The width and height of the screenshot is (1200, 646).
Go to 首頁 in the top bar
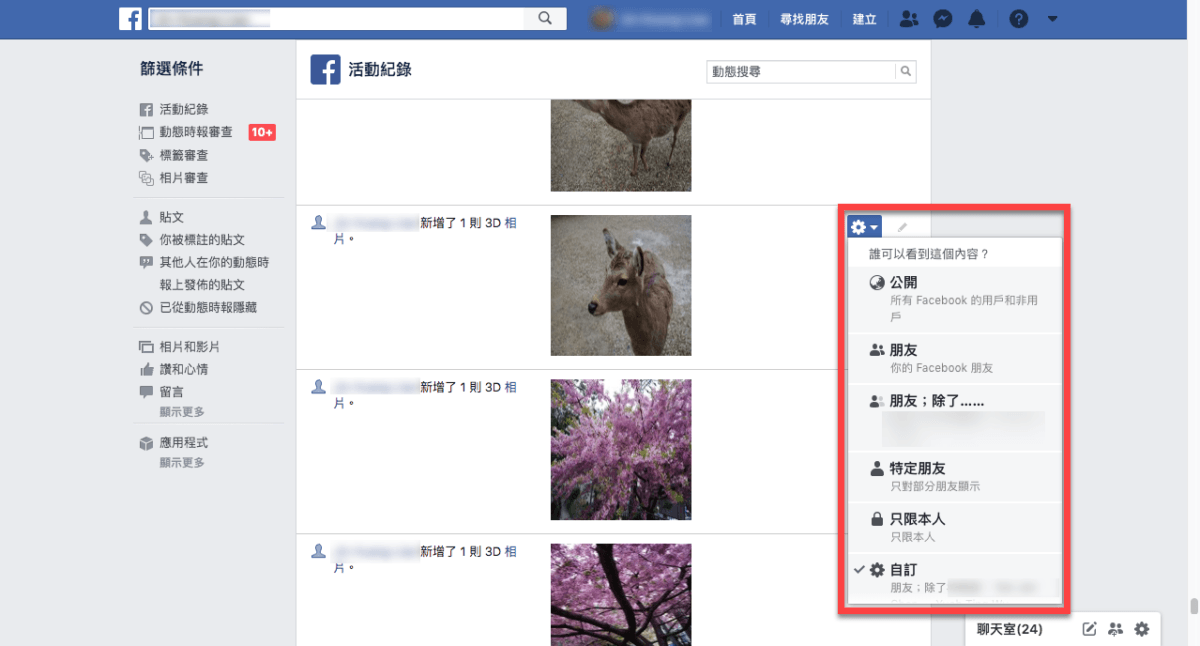pos(744,19)
